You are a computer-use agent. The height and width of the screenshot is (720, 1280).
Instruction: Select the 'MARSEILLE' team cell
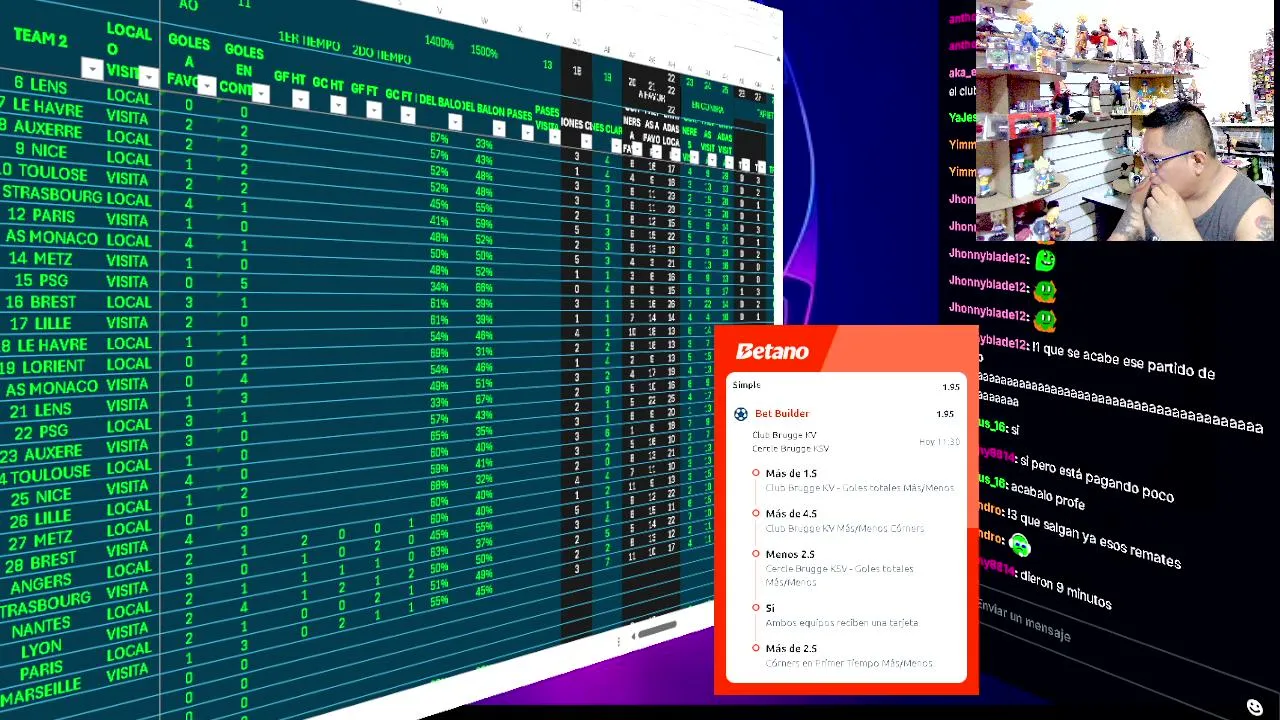[41, 691]
